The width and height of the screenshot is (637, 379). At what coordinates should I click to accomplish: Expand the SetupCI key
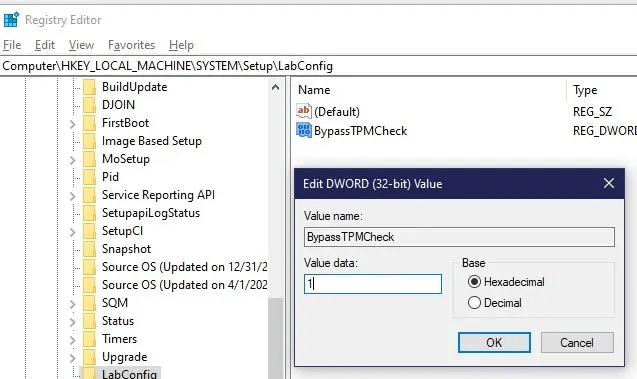point(73,232)
